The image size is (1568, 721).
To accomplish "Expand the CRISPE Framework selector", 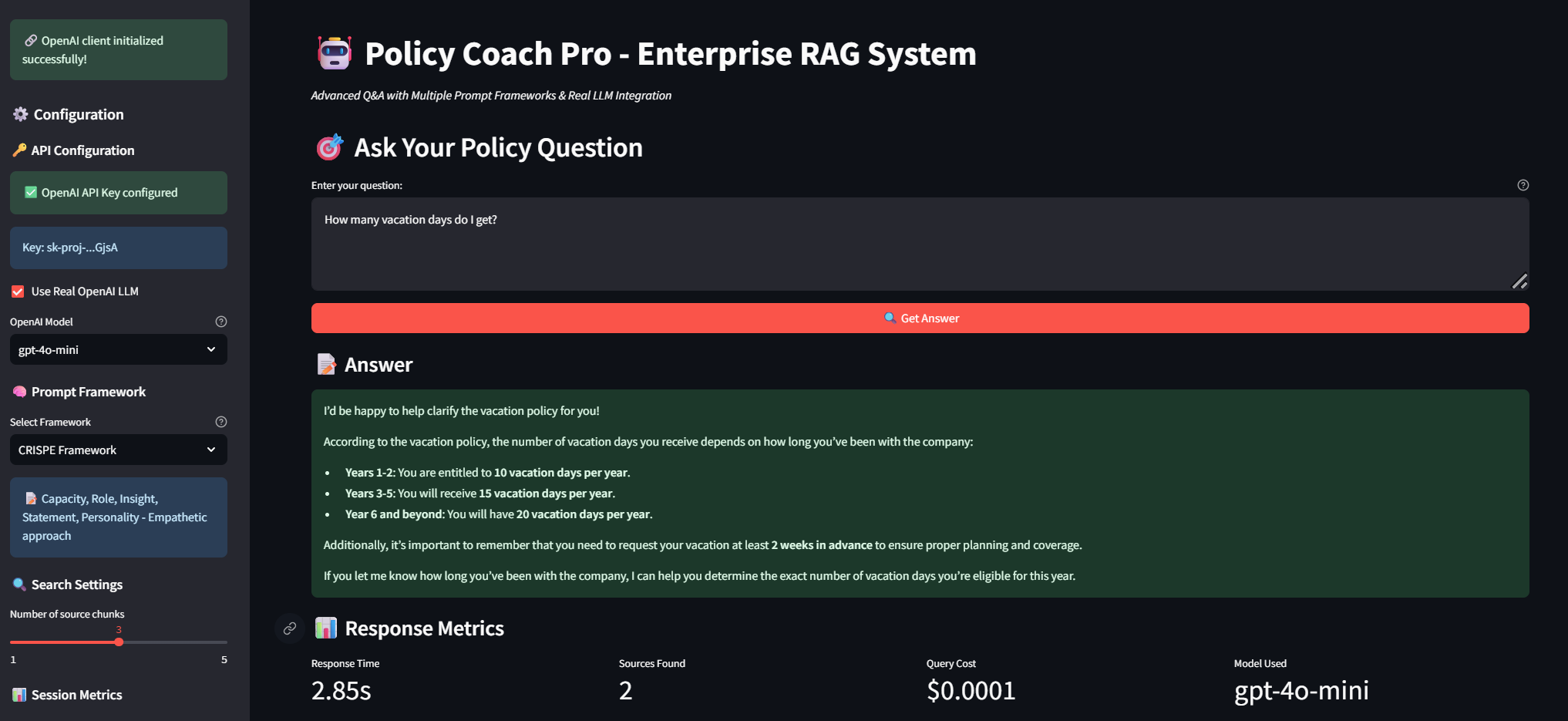I will point(118,450).
